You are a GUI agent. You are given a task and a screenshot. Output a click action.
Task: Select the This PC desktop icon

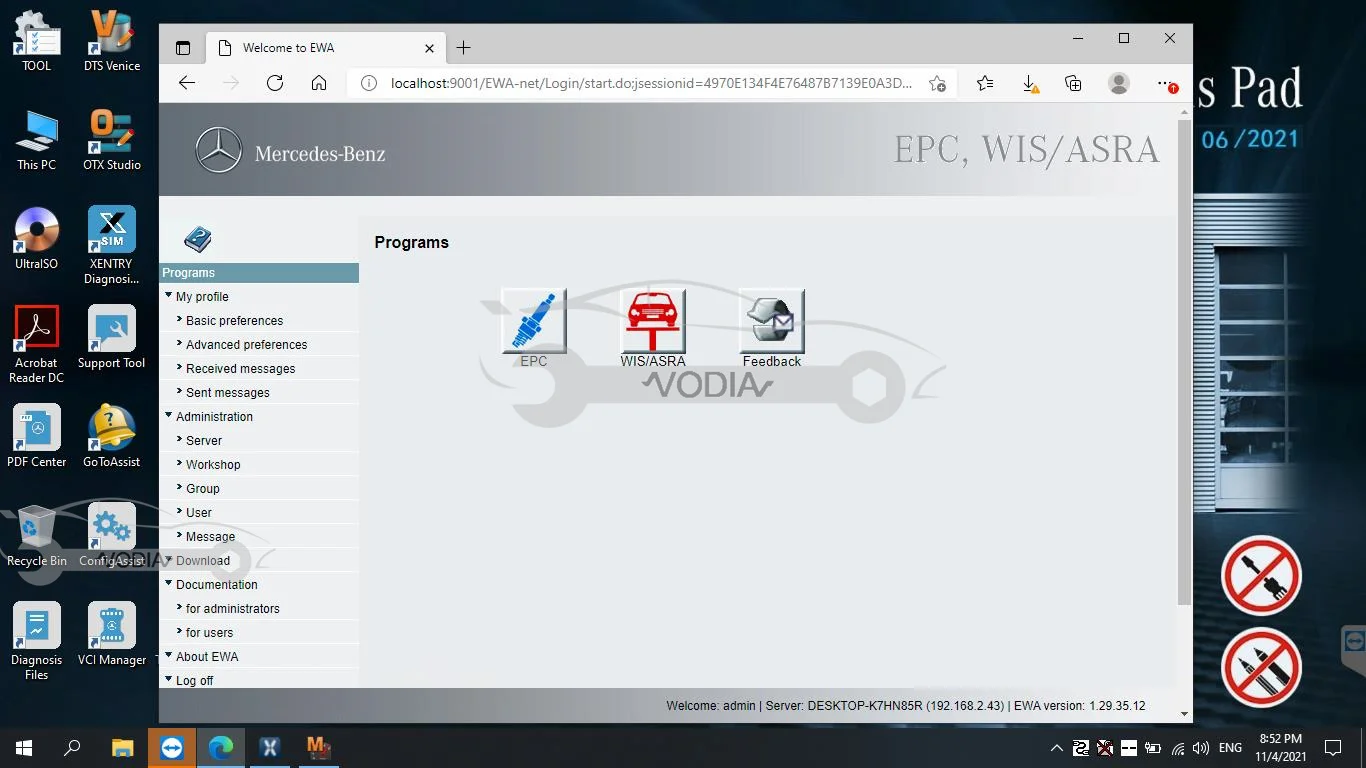pyautogui.click(x=37, y=140)
